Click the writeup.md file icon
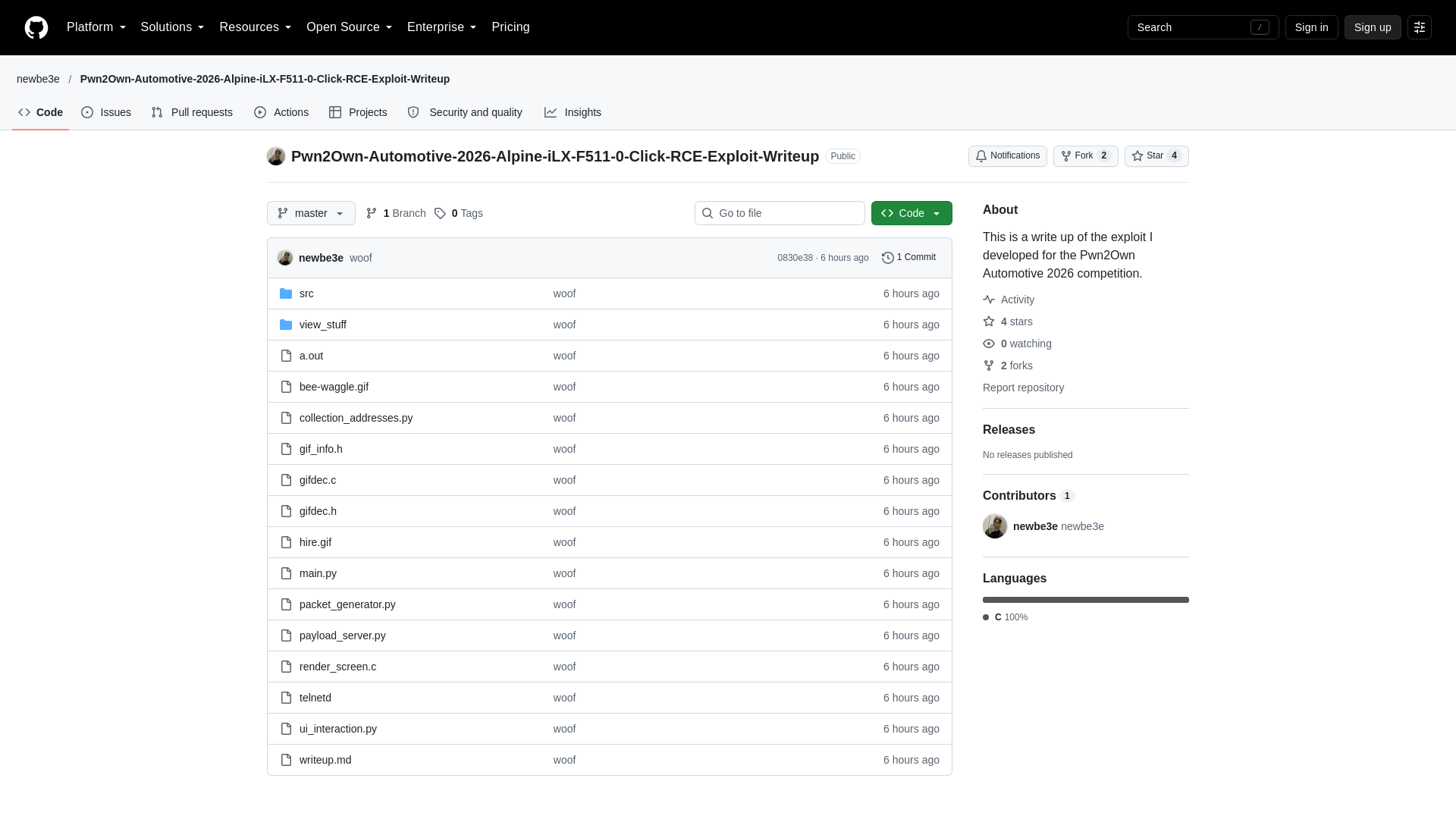This screenshot has width=1456, height=819. click(x=286, y=760)
